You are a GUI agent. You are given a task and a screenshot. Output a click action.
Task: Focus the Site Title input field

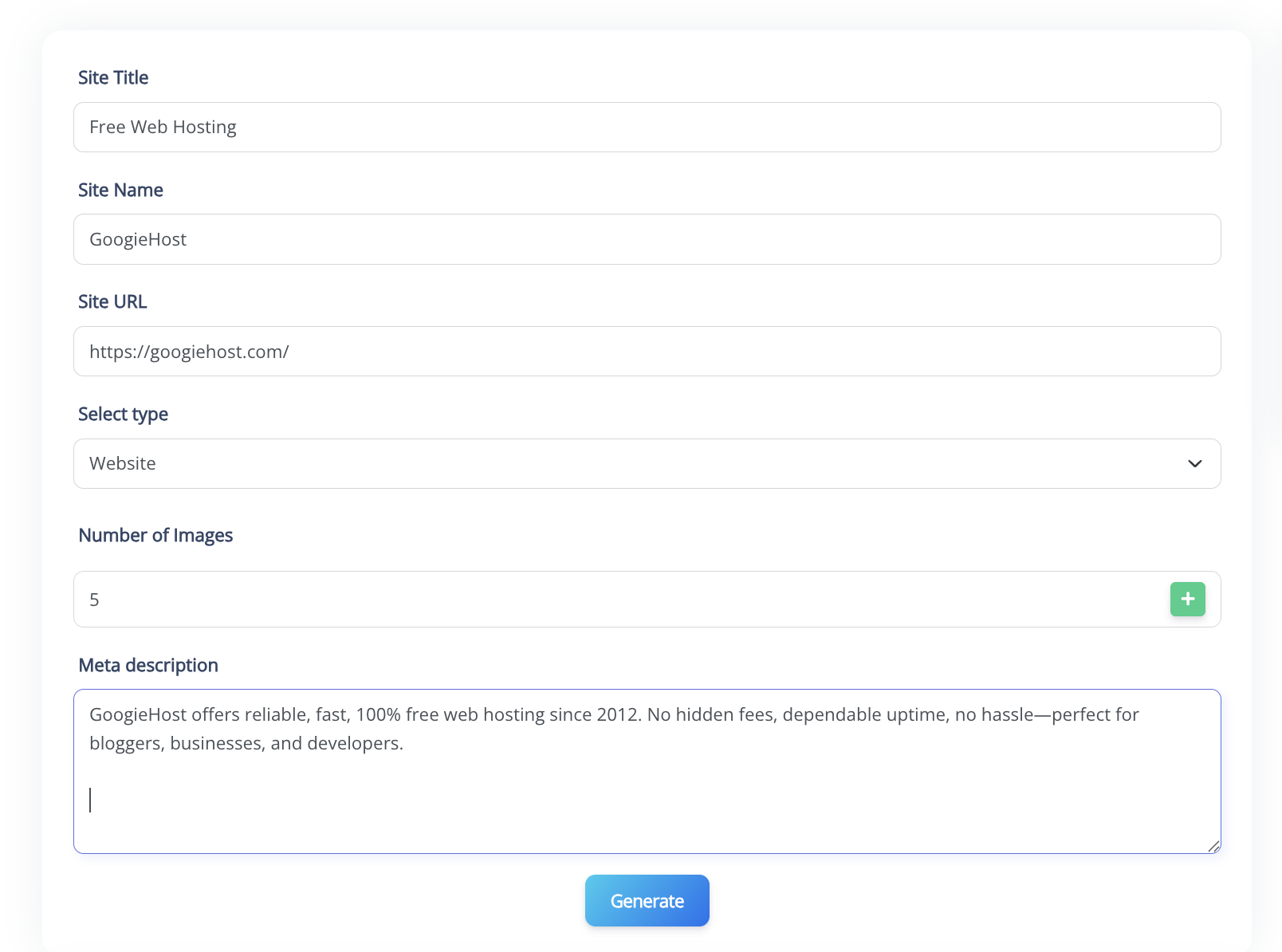[646, 128]
